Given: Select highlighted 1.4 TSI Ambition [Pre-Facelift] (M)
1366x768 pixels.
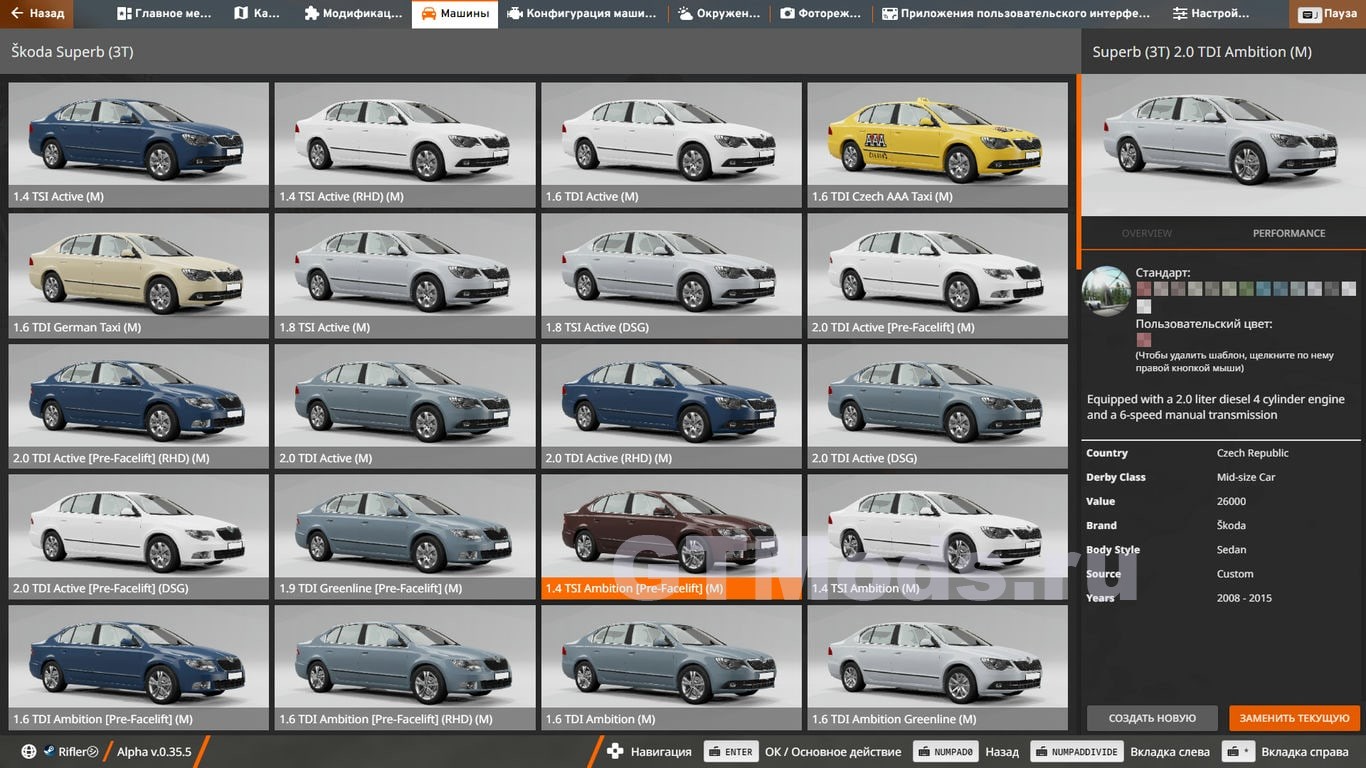Looking at the screenshot, I should pos(671,537).
